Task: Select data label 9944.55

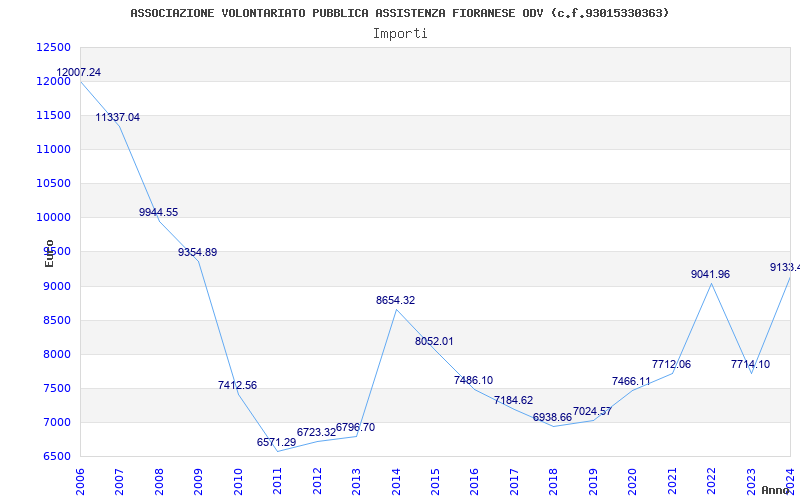Action: click(x=158, y=212)
